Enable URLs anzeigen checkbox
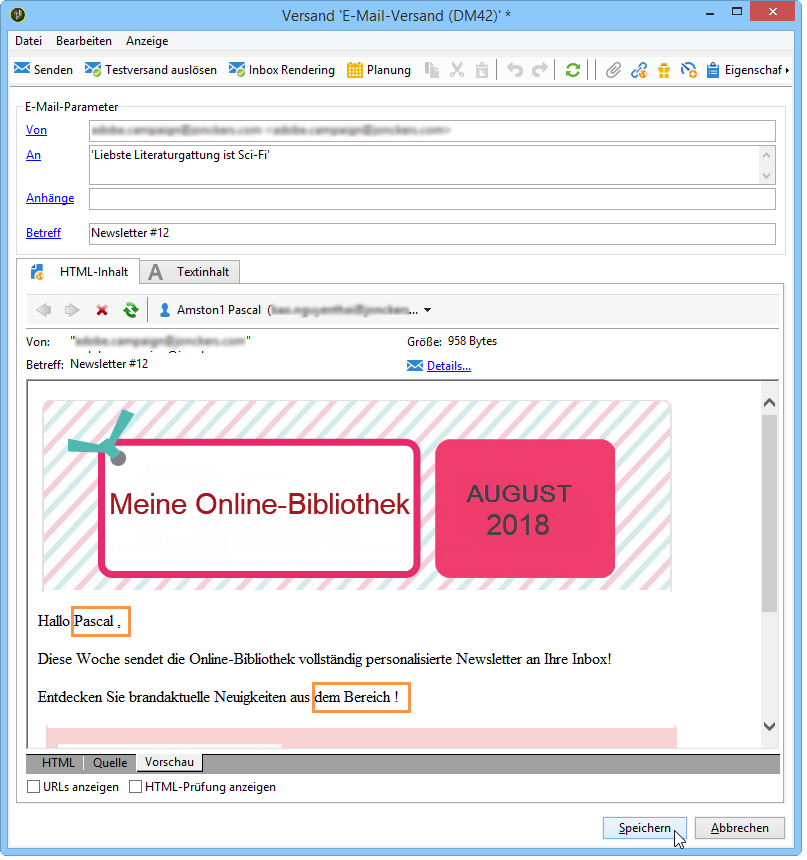 pos(33,789)
